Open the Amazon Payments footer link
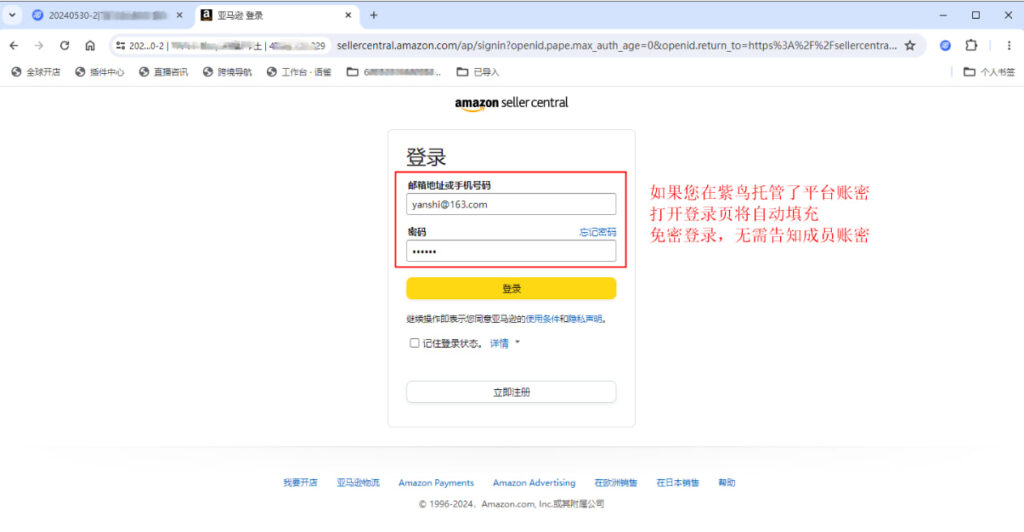Image resolution: width=1024 pixels, height=532 pixels. 436,483
